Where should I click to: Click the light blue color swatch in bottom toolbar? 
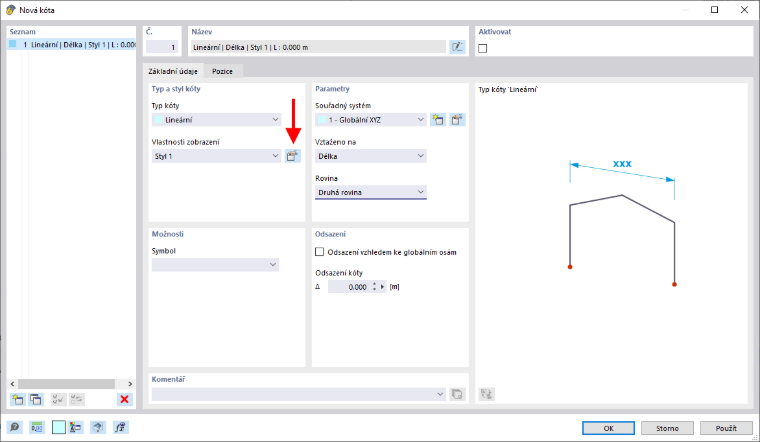click(59, 427)
